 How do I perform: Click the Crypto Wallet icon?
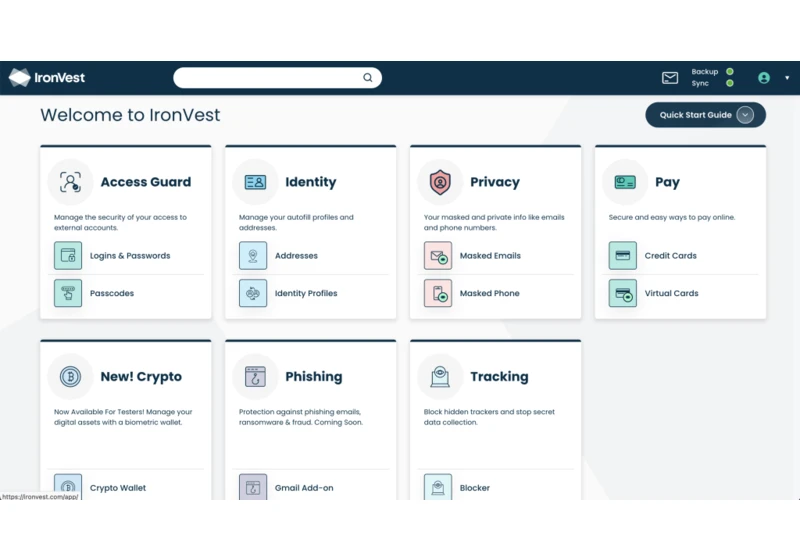point(68,487)
